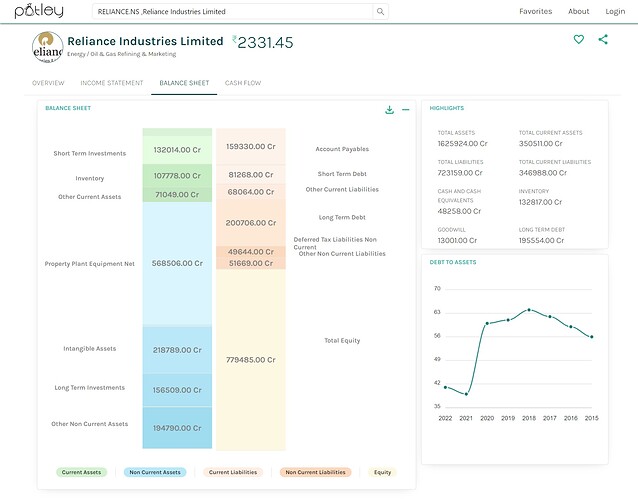This screenshot has width=638, height=499.
Task: Toggle the Equity legend chip
Action: [x=382, y=472]
